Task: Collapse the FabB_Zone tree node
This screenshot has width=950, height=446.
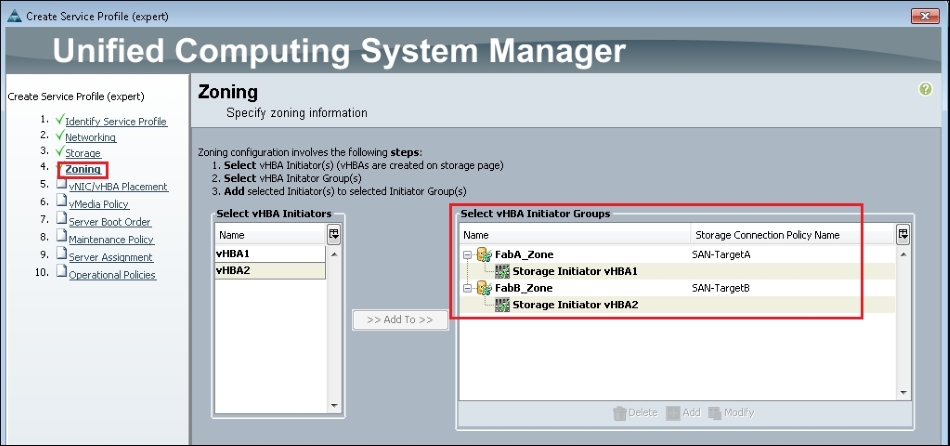Action: click(467, 288)
